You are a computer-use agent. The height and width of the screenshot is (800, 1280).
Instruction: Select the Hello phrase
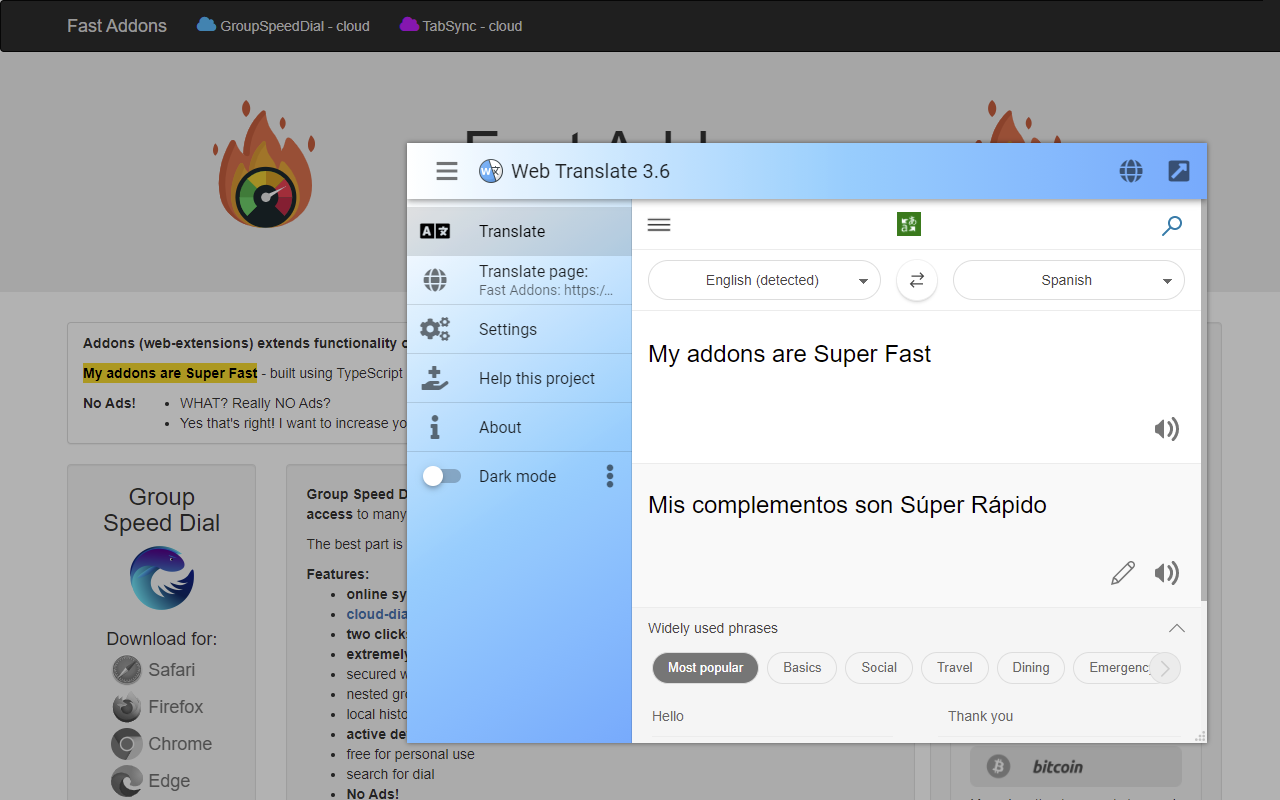[x=667, y=716]
